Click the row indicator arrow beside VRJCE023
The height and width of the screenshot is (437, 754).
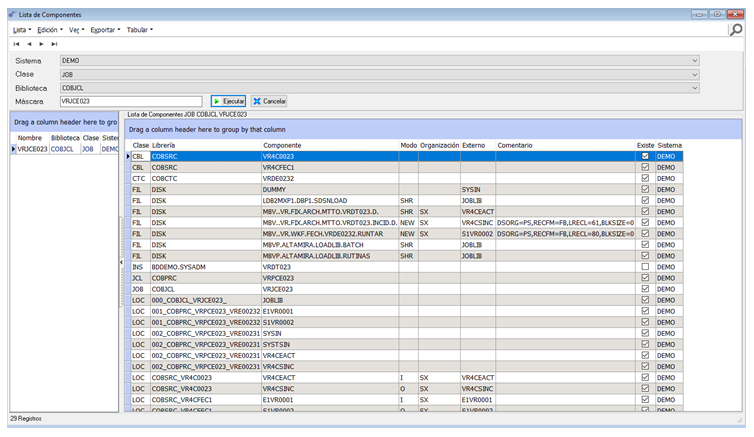[13, 149]
